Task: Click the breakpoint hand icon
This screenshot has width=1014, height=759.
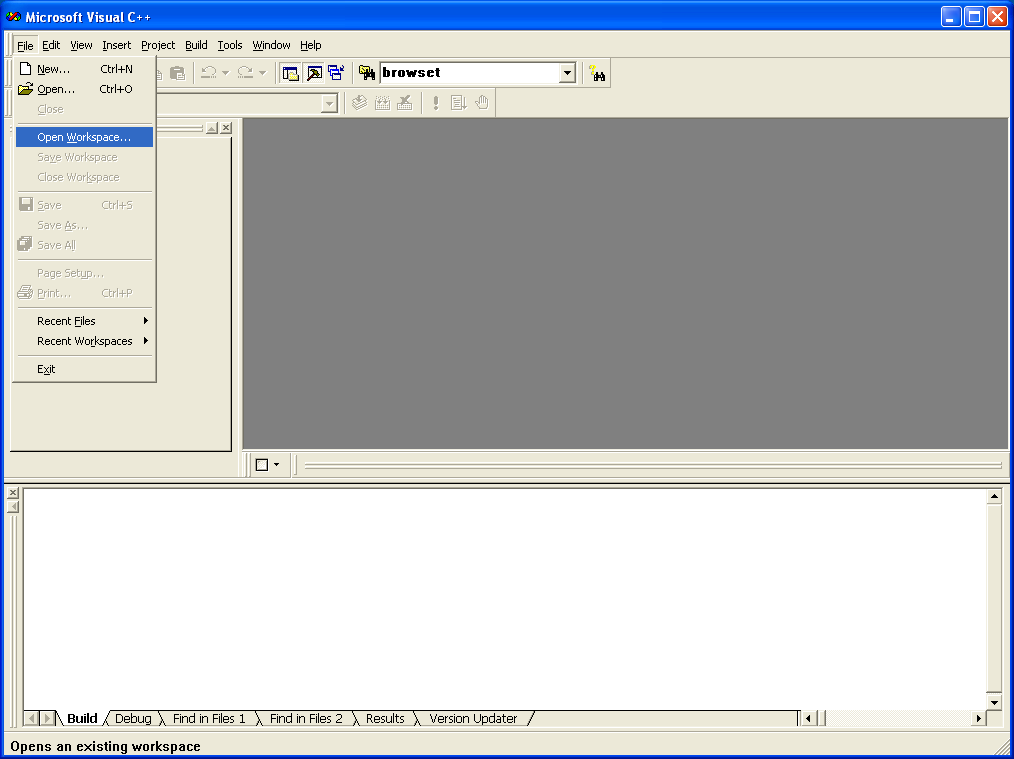Action: (x=482, y=103)
